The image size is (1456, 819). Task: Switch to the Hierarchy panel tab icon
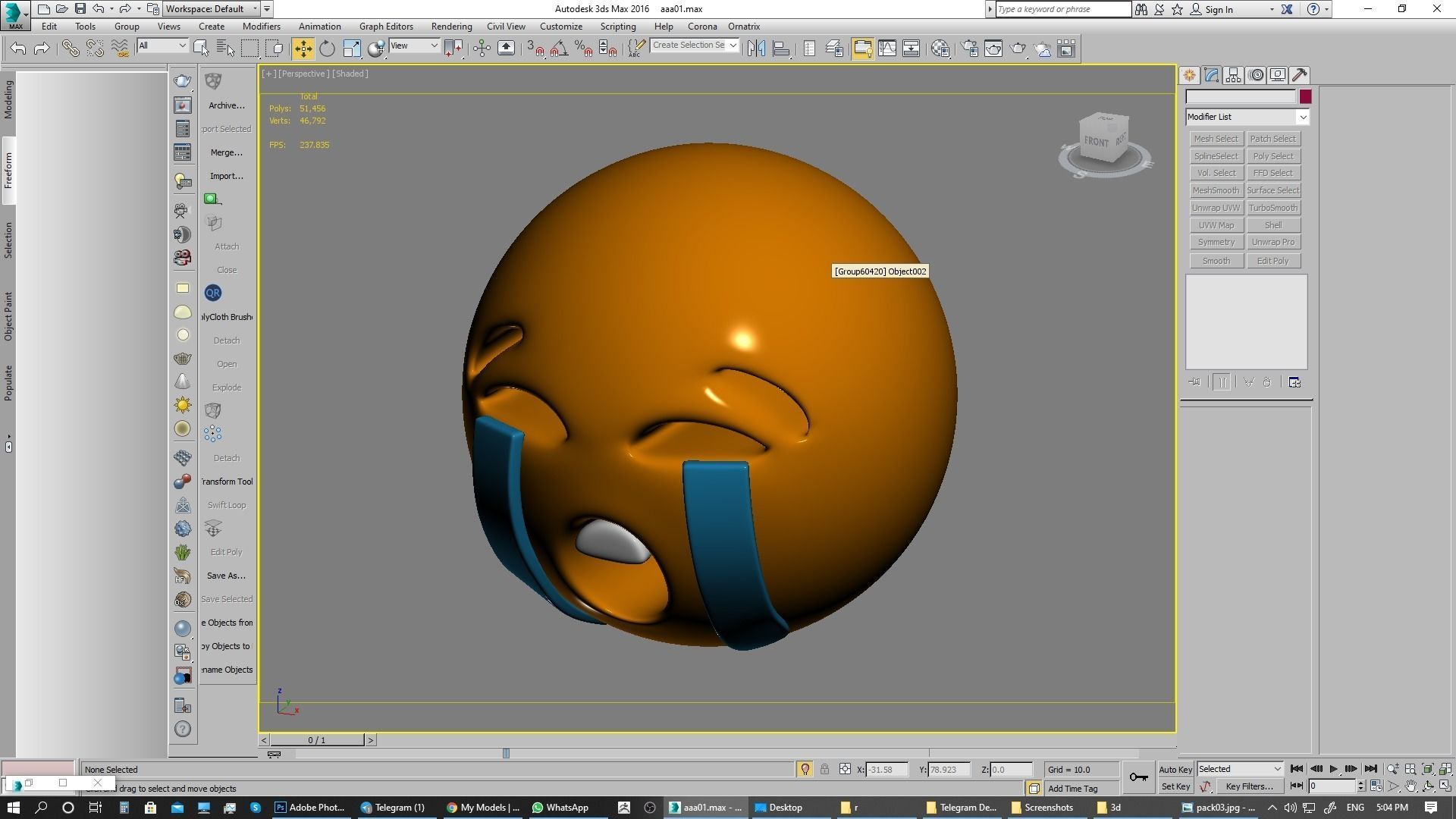pos(1233,75)
